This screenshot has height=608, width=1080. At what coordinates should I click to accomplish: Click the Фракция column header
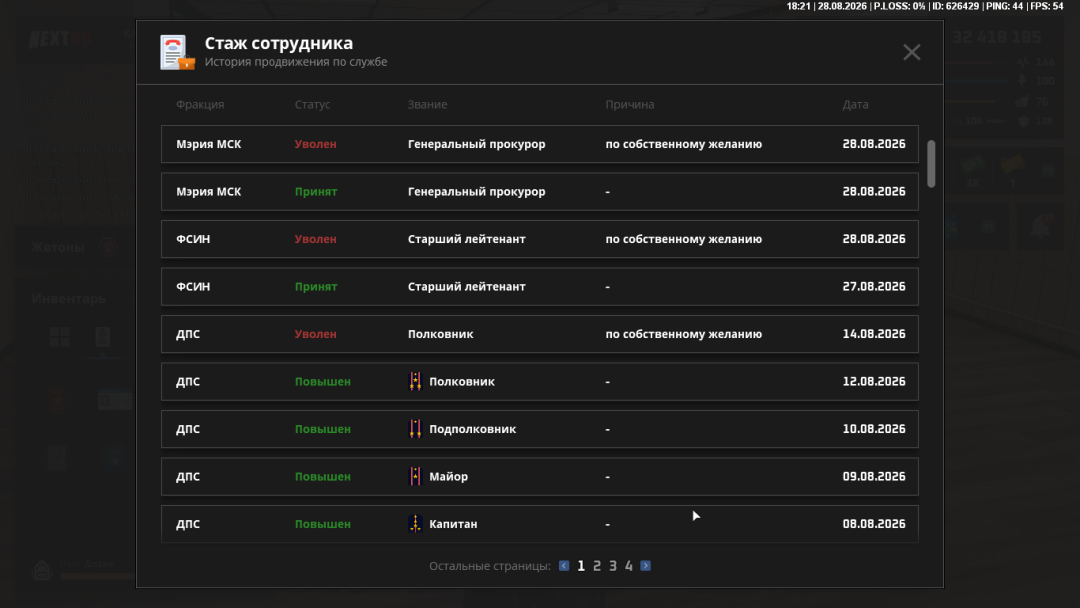200,105
